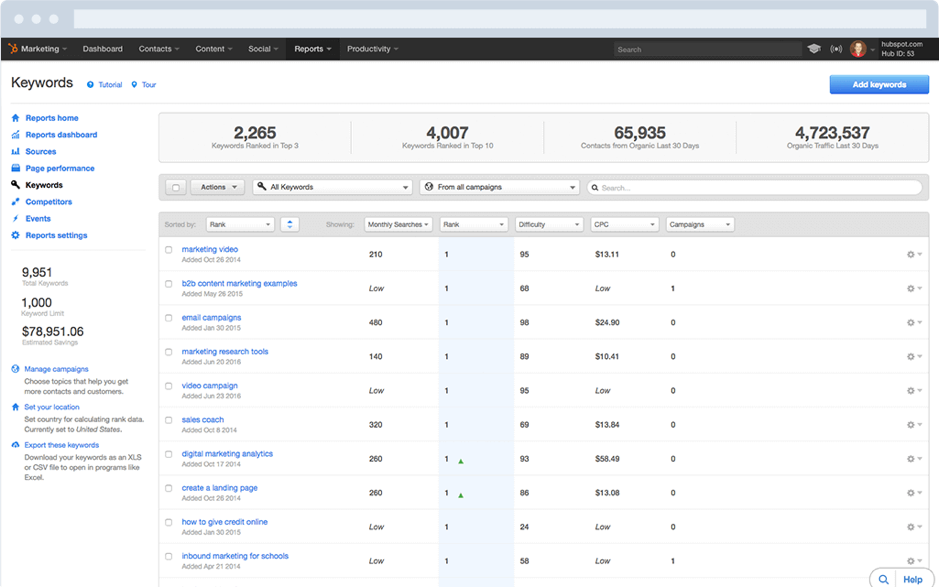
Task: Click the Add keywords button
Action: click(878, 85)
